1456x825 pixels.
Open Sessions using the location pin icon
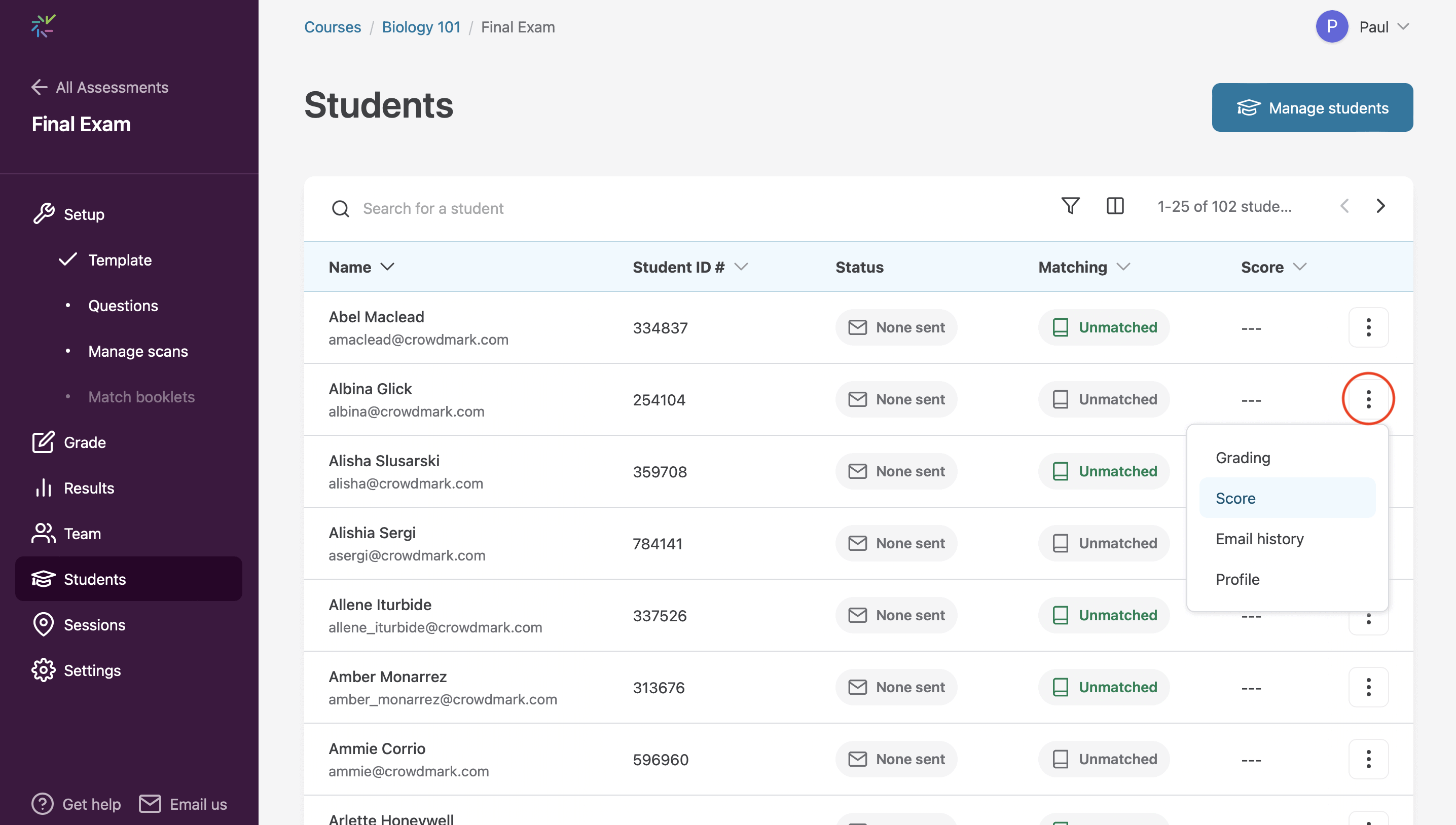[x=44, y=624]
